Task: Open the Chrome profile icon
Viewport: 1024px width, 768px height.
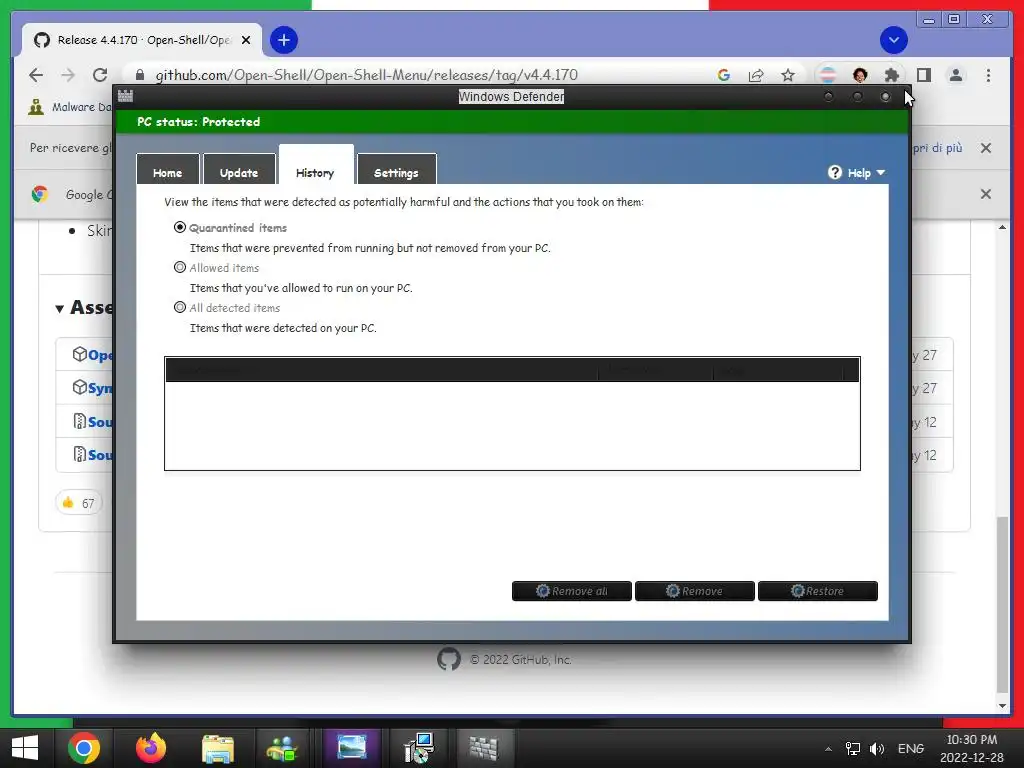Action: [x=955, y=75]
